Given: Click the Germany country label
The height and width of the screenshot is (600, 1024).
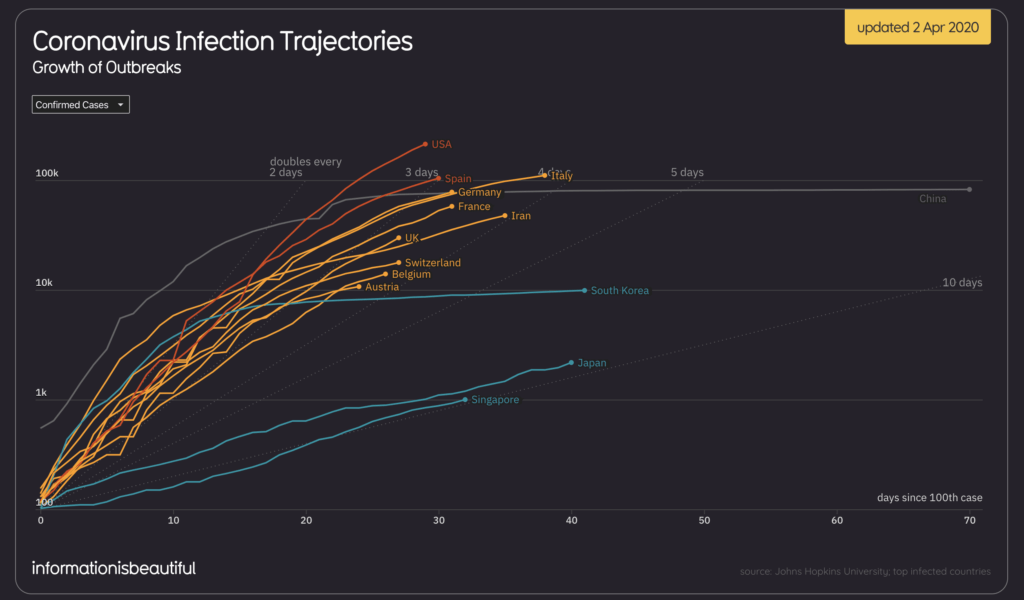Looking at the screenshot, I should [479, 192].
